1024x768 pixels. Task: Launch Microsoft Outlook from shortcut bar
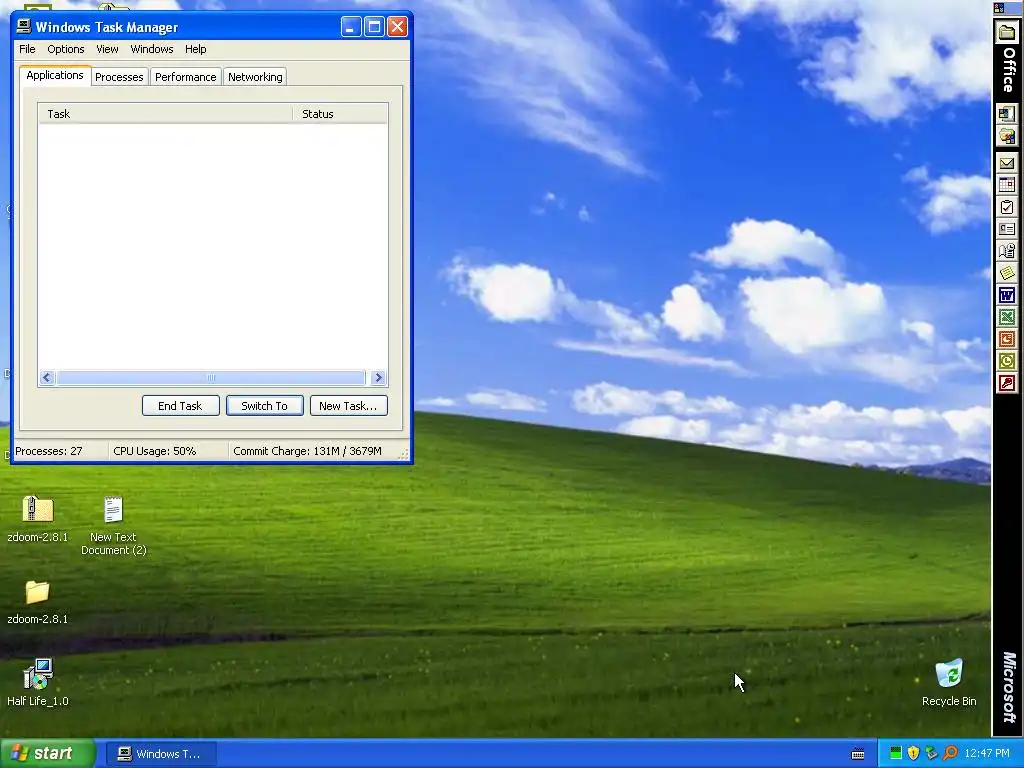point(1006,360)
